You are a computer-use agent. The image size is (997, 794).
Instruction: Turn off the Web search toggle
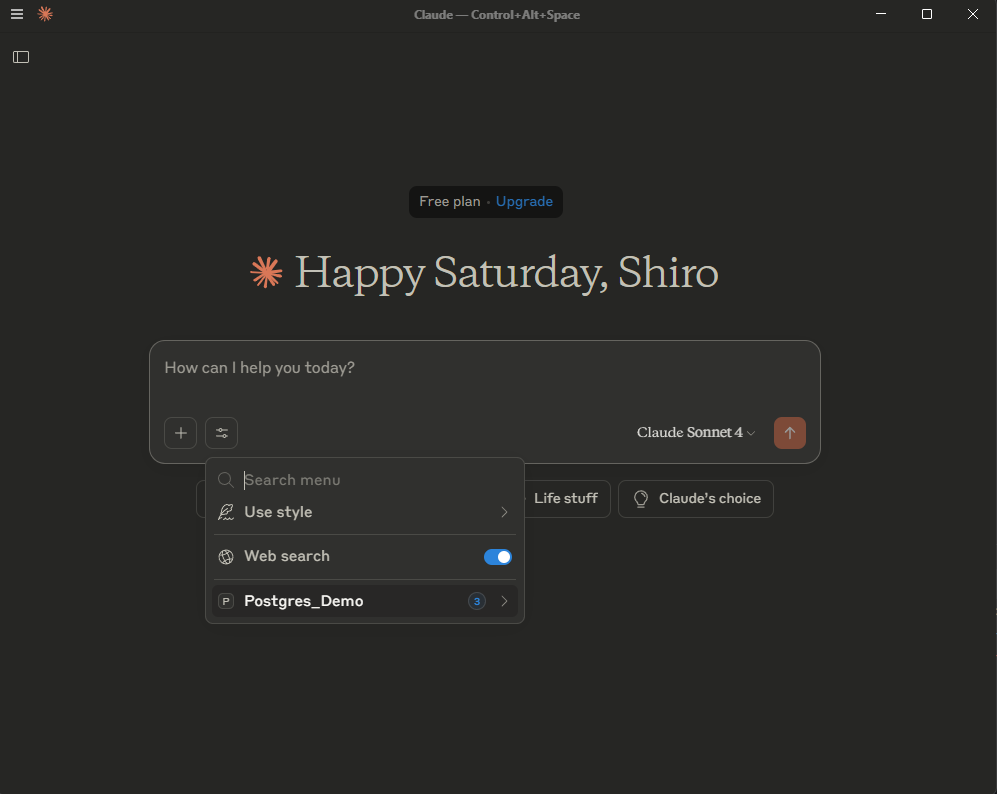pos(498,557)
